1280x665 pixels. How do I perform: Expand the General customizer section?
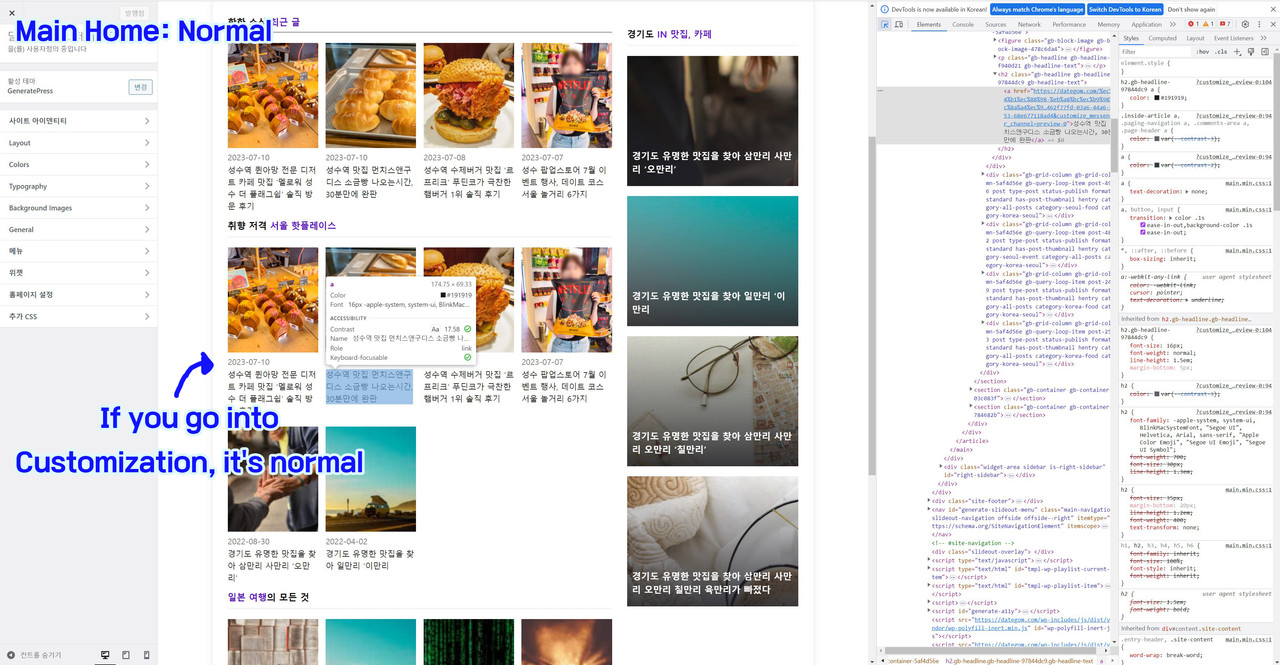pos(78,230)
